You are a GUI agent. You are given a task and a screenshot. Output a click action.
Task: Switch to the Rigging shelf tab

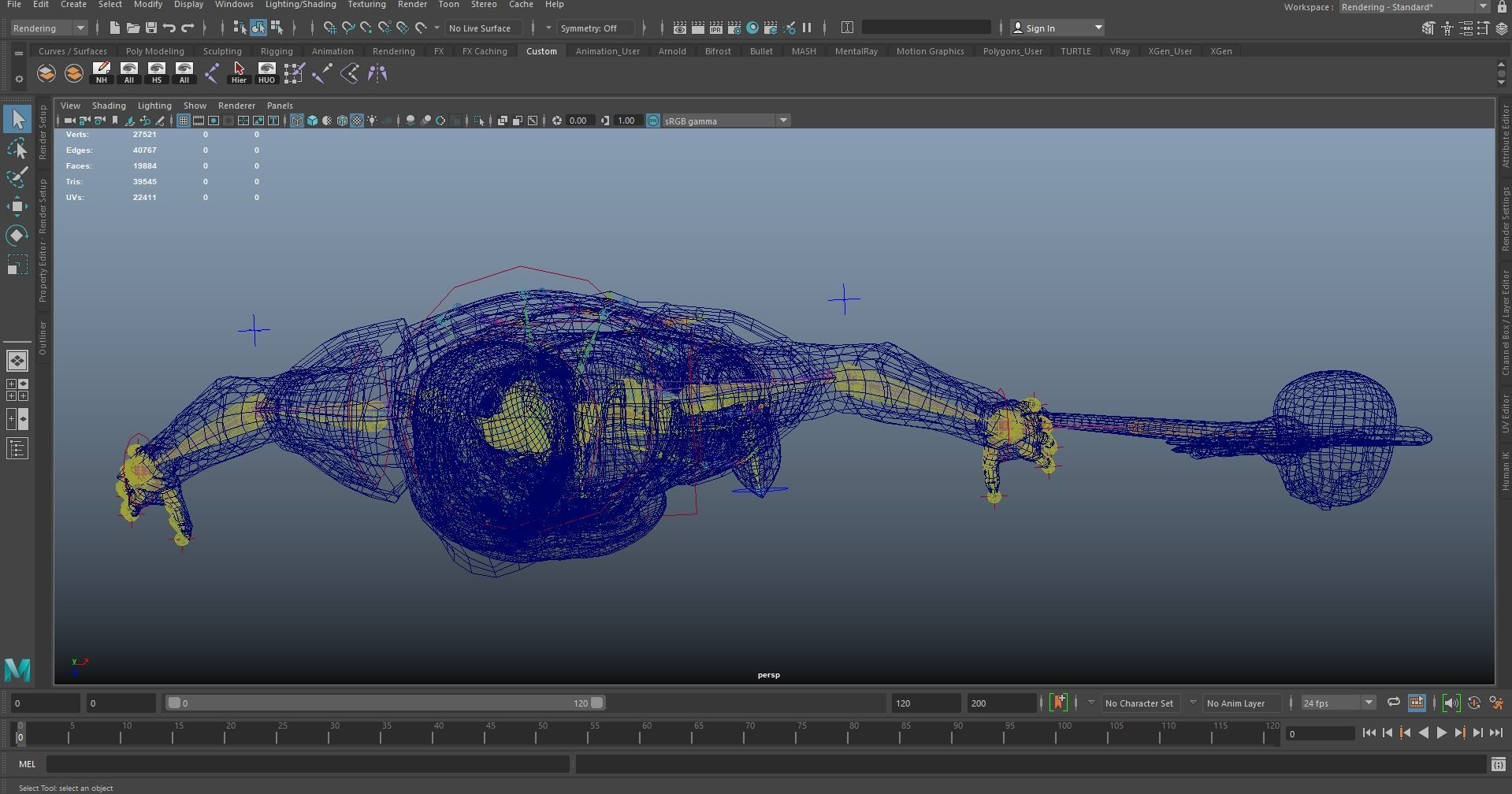(277, 51)
